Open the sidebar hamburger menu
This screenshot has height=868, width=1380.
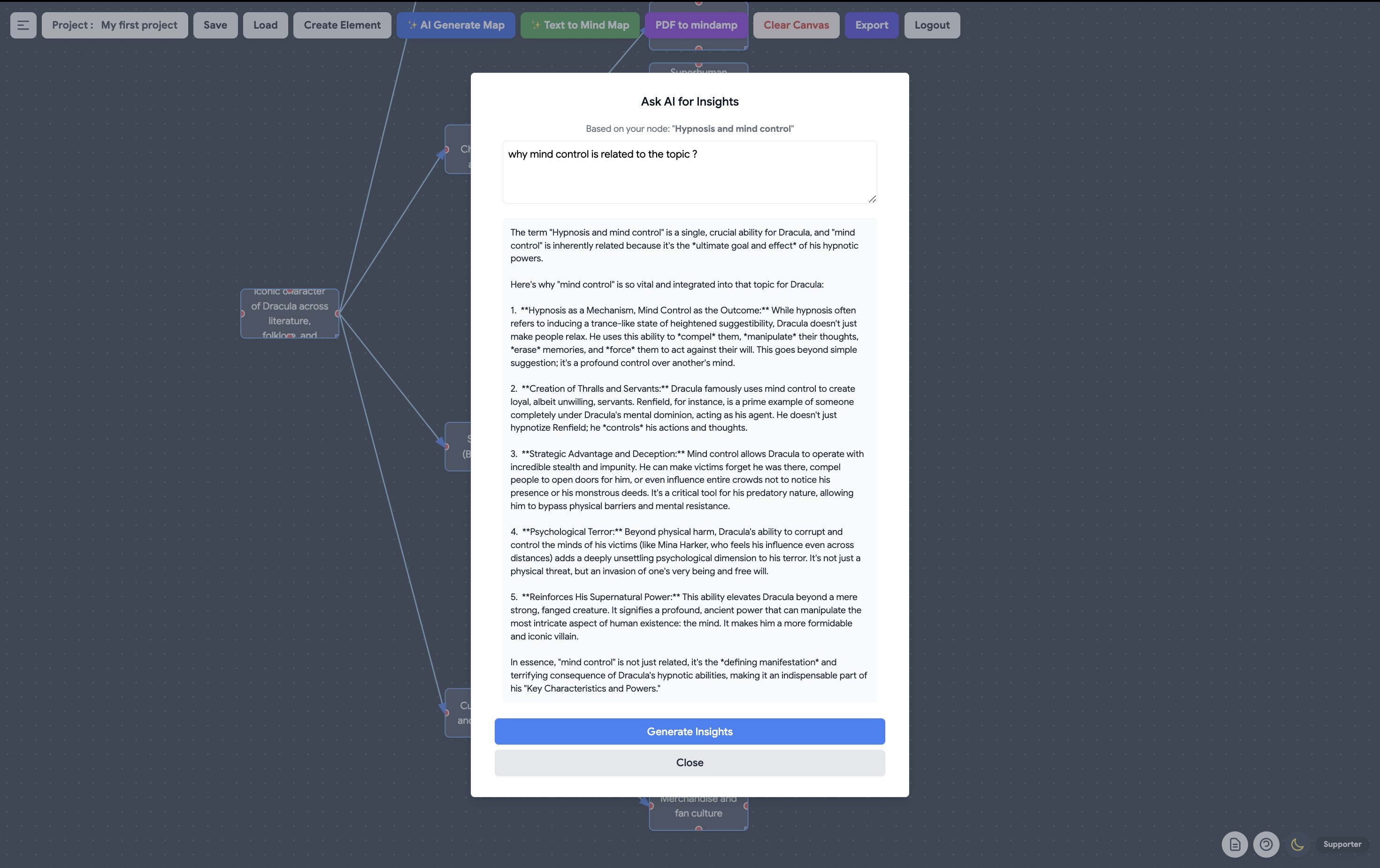pos(23,25)
